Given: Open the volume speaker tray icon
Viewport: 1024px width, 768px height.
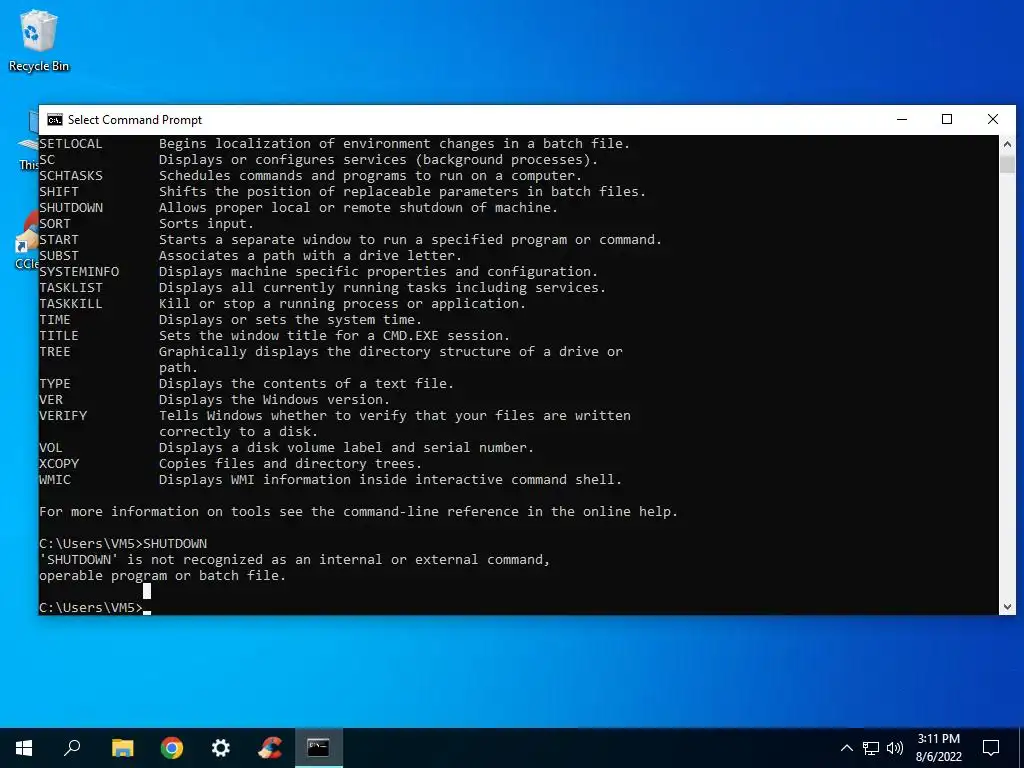Looking at the screenshot, I should point(895,748).
